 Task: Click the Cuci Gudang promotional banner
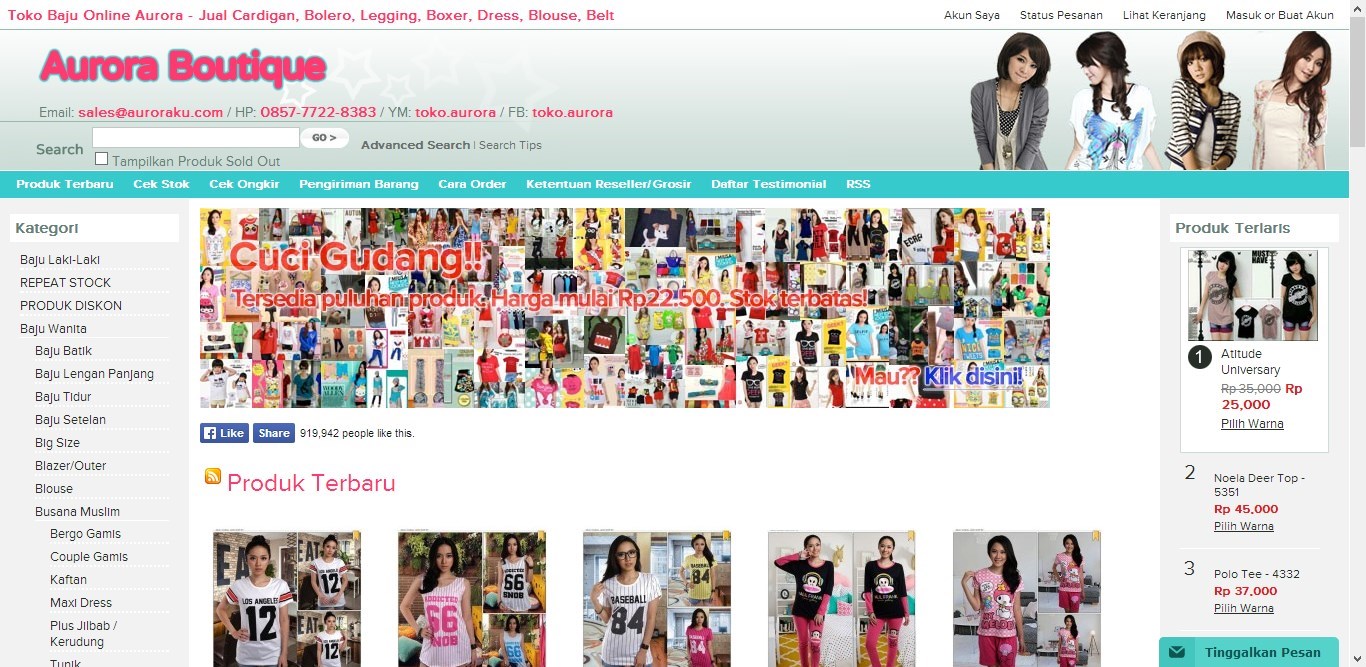[x=625, y=308]
